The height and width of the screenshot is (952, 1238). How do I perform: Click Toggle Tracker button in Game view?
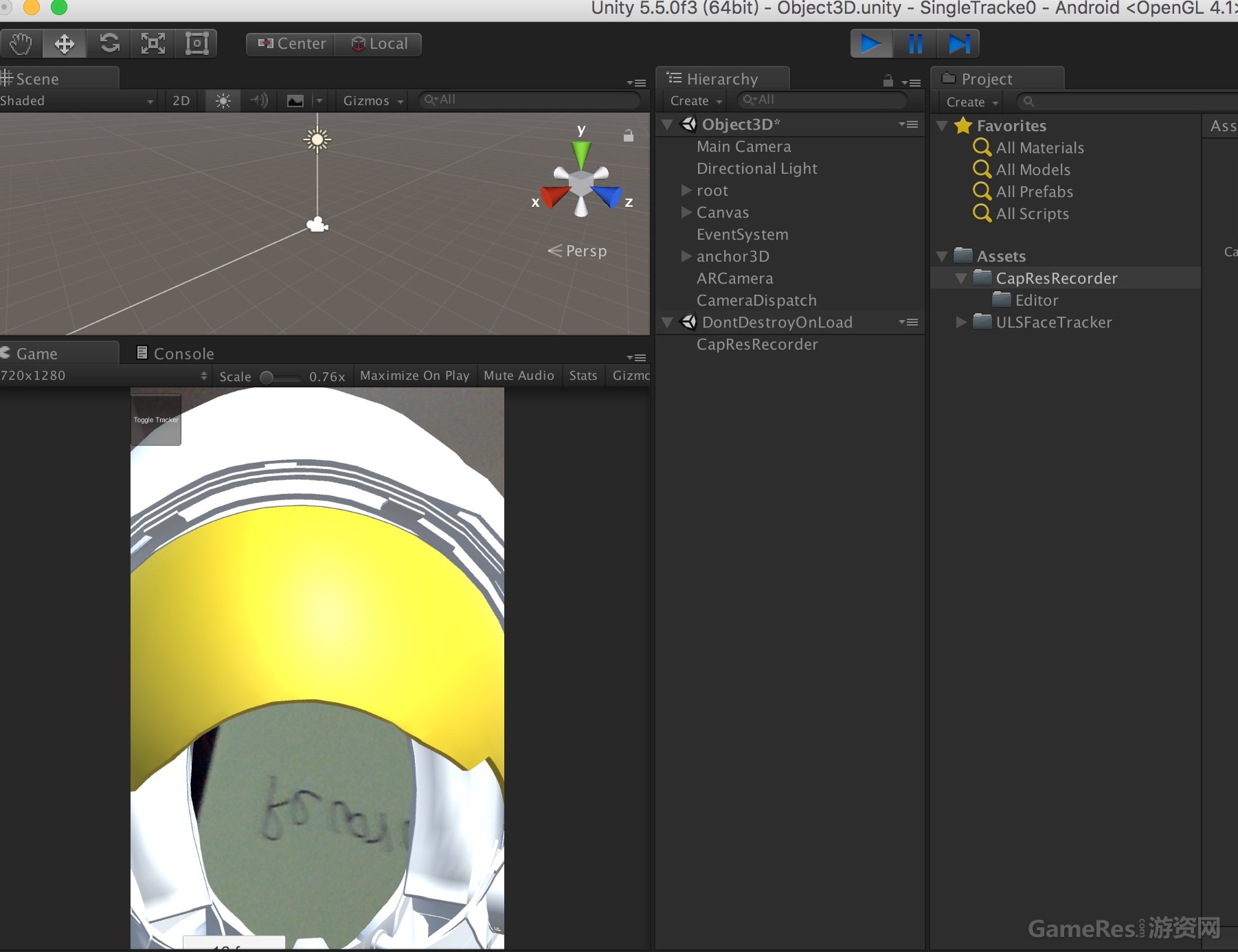pos(156,420)
